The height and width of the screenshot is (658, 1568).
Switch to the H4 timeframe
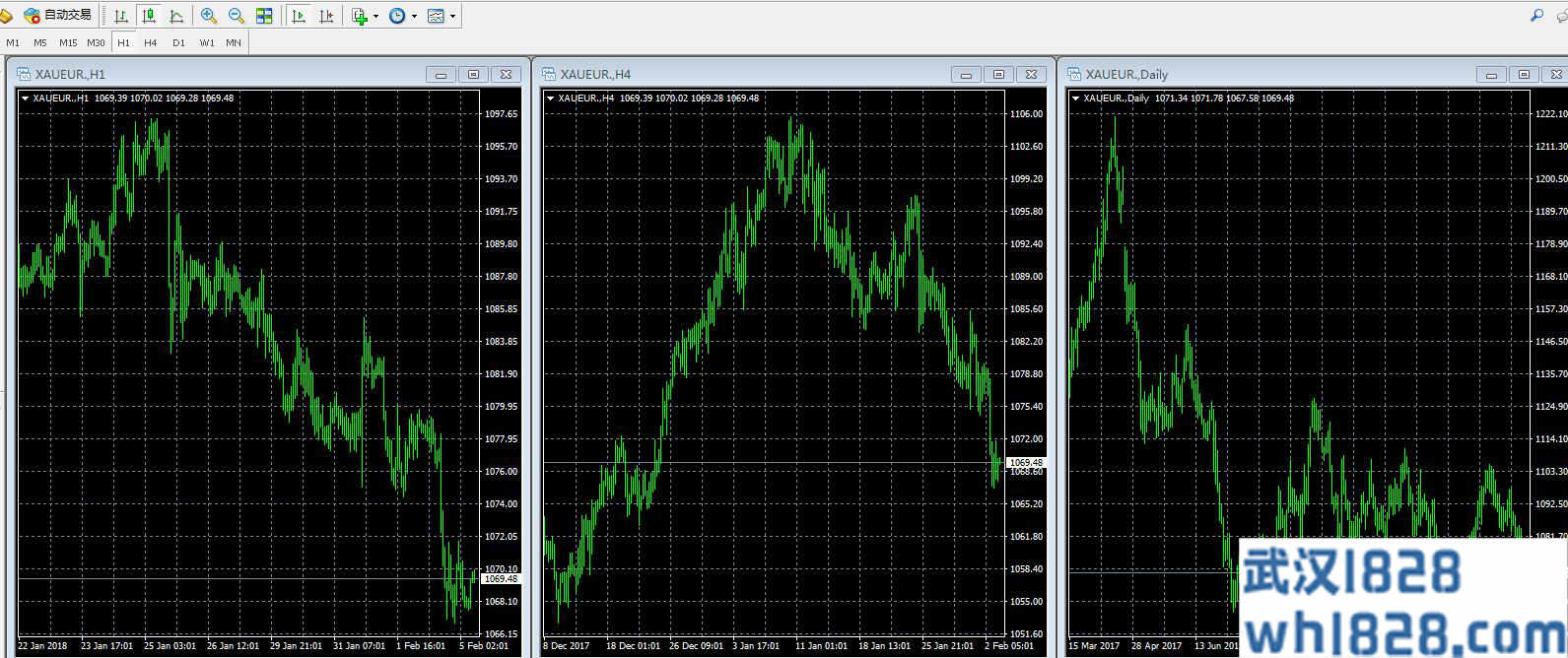pyautogui.click(x=150, y=42)
